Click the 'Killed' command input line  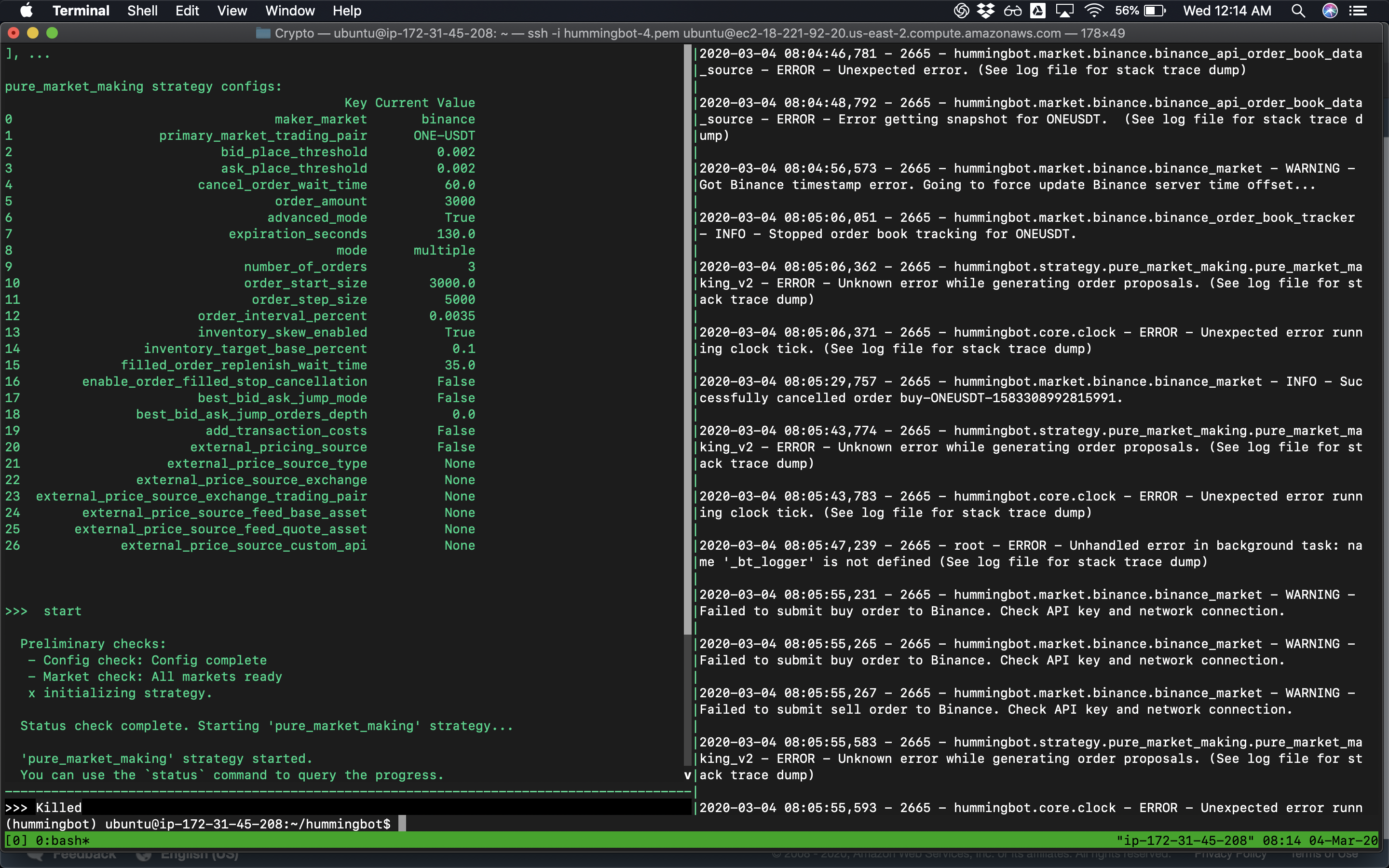[347, 807]
